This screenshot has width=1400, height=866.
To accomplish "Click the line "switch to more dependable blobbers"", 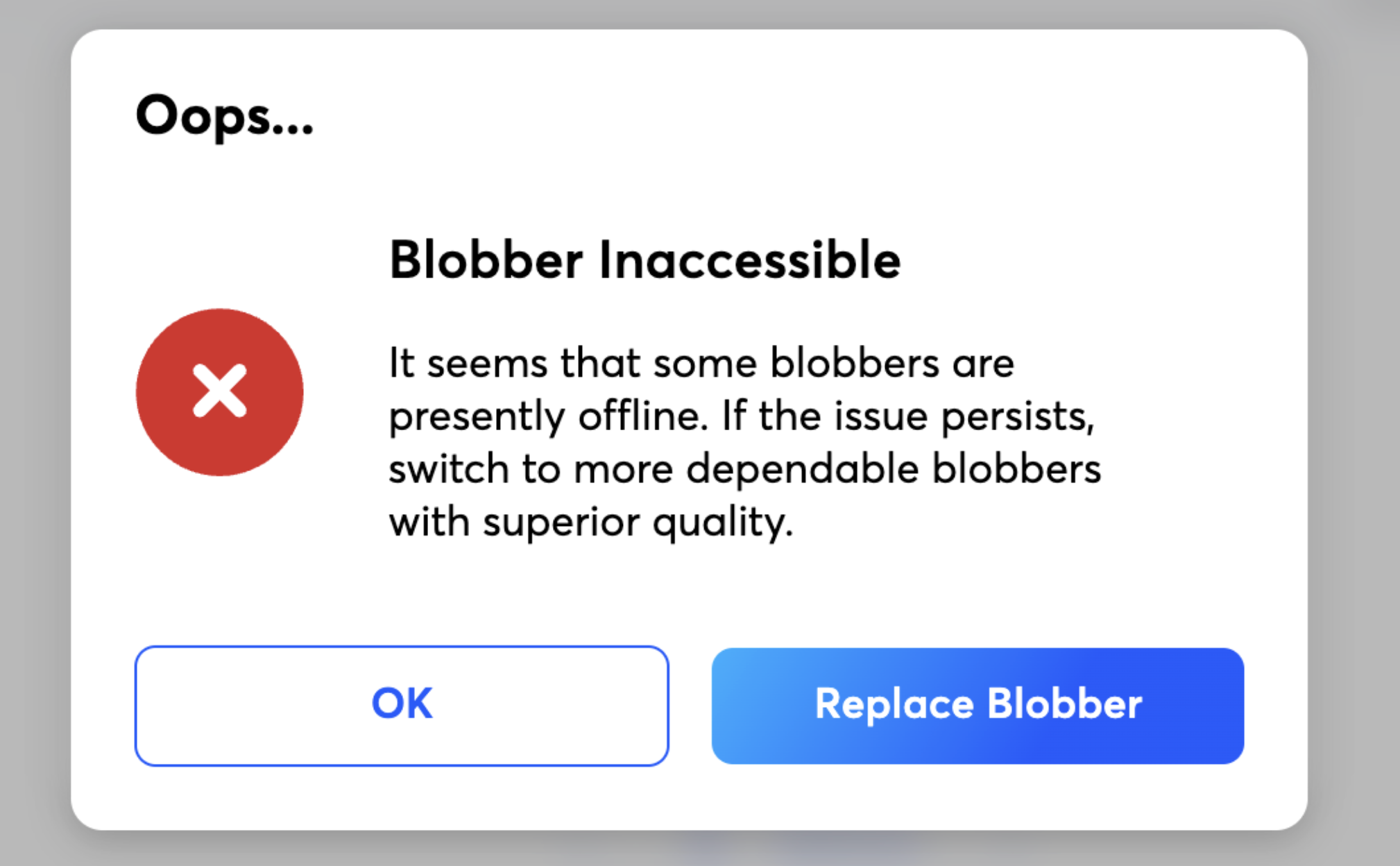I will [744, 469].
